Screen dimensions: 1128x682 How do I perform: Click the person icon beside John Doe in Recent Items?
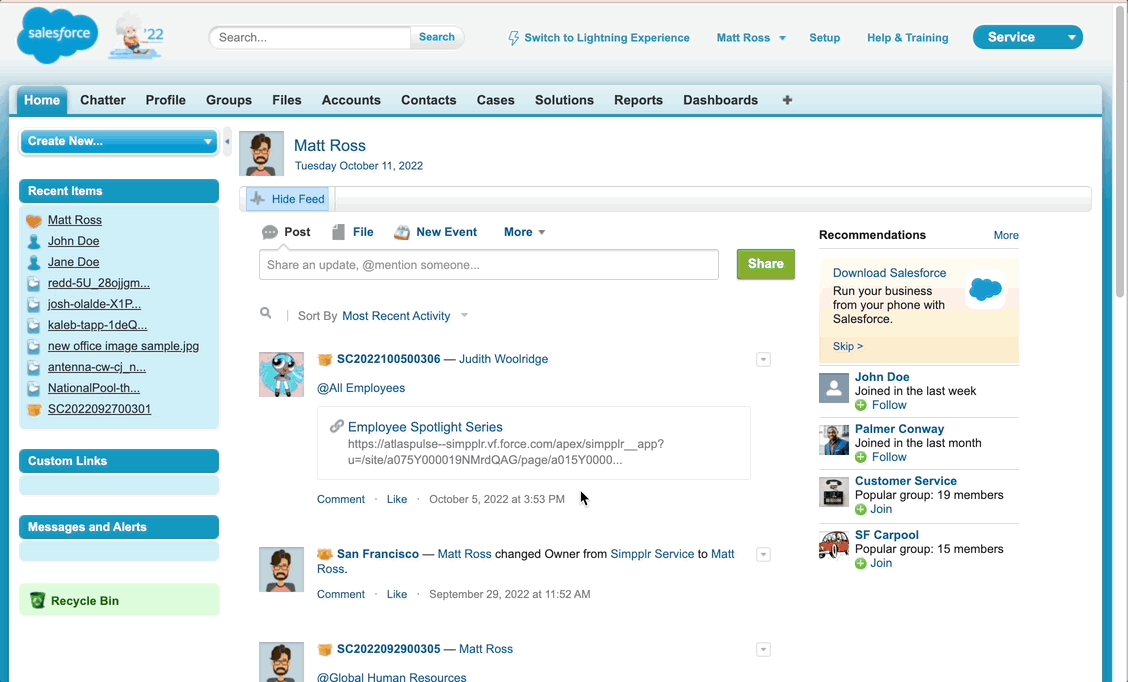tap(34, 241)
